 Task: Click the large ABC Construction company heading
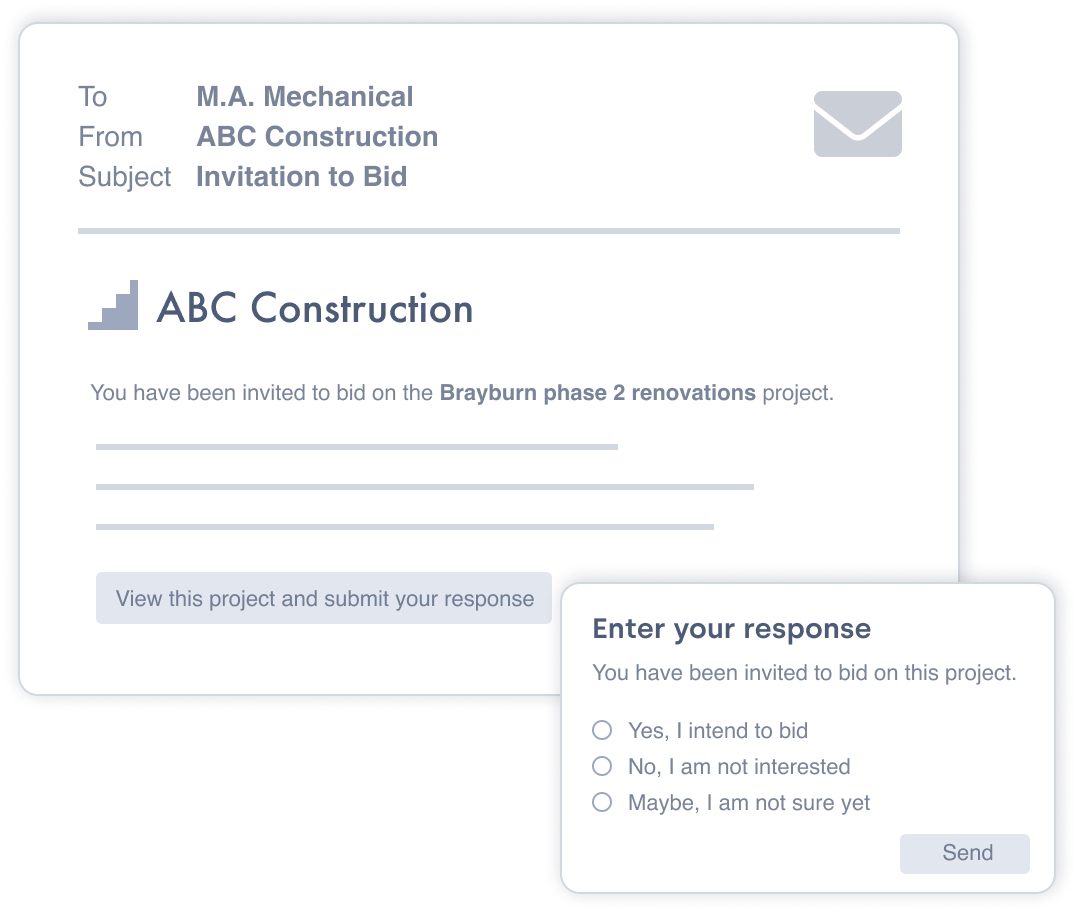pos(314,308)
